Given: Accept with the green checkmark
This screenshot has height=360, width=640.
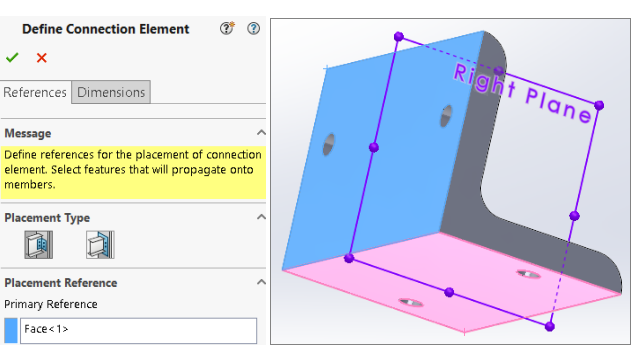Looking at the screenshot, I should click(x=12, y=58).
